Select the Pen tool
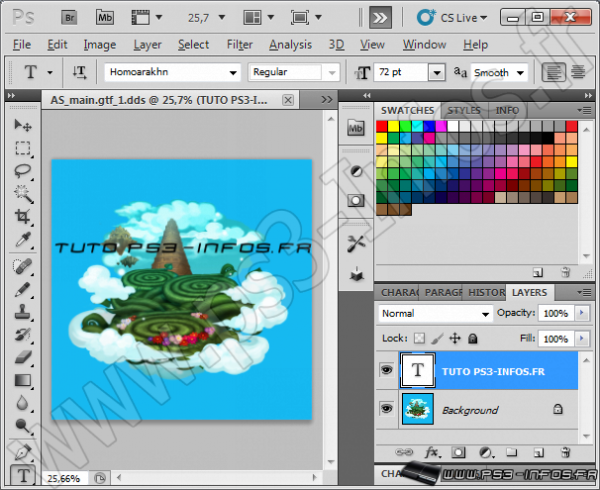Viewport: 600px width, 490px height. pos(23,452)
